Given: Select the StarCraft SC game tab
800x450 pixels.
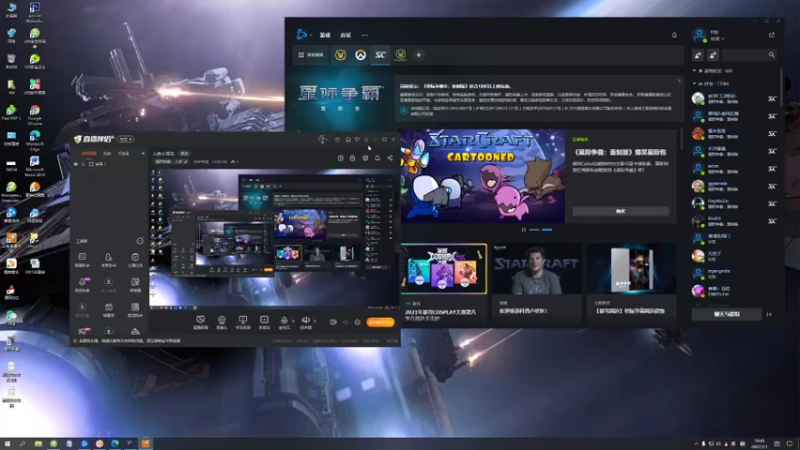Looking at the screenshot, I should coord(380,55).
